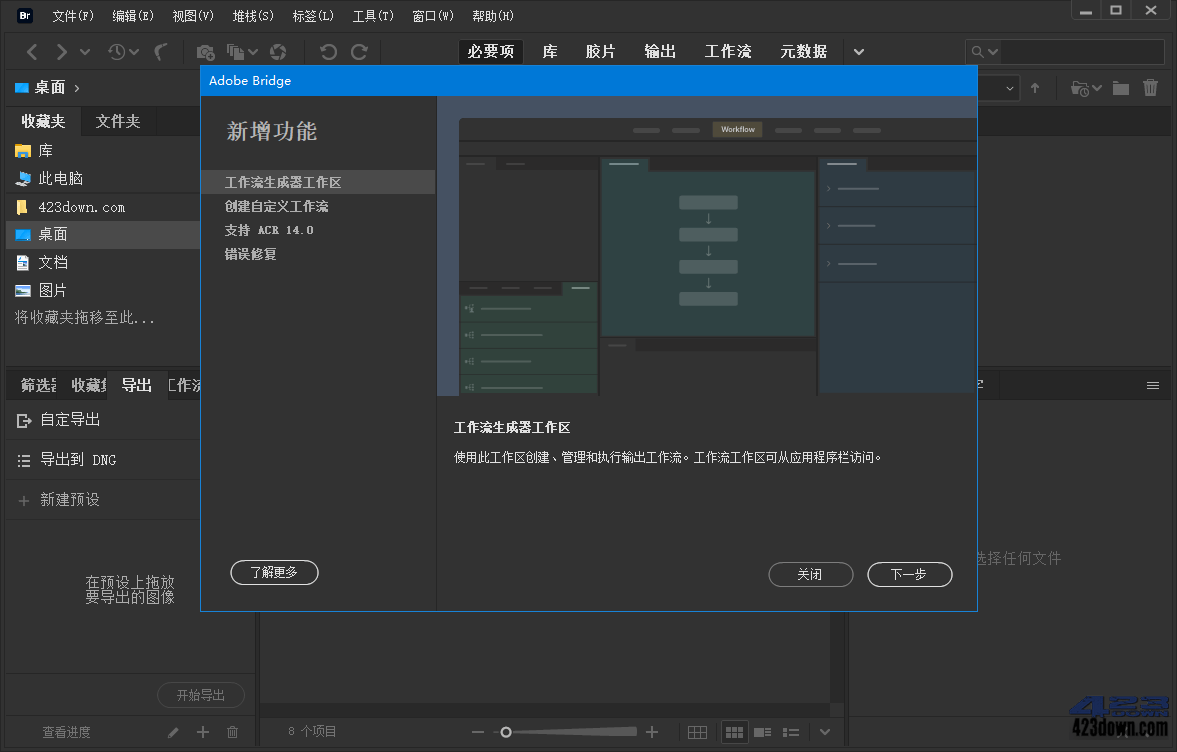Click the copy files icon on the toolbar

click(x=235, y=51)
